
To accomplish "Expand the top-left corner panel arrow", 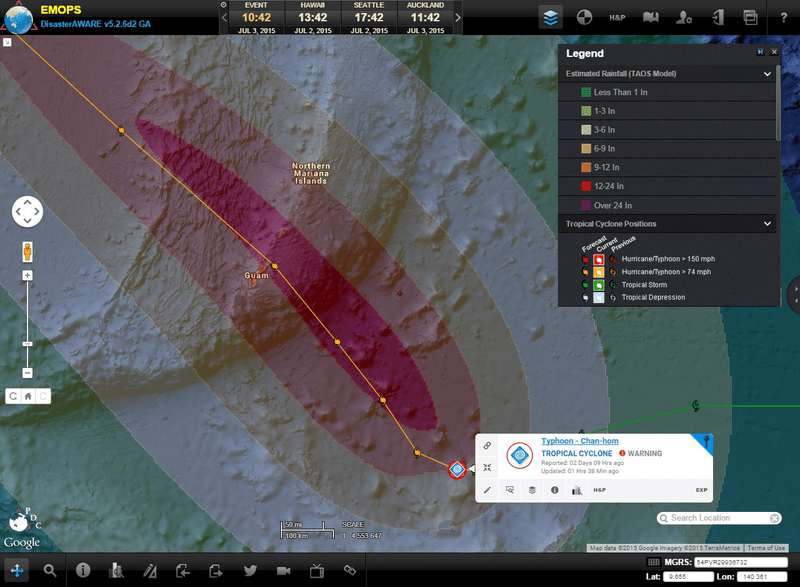I will point(7,42).
